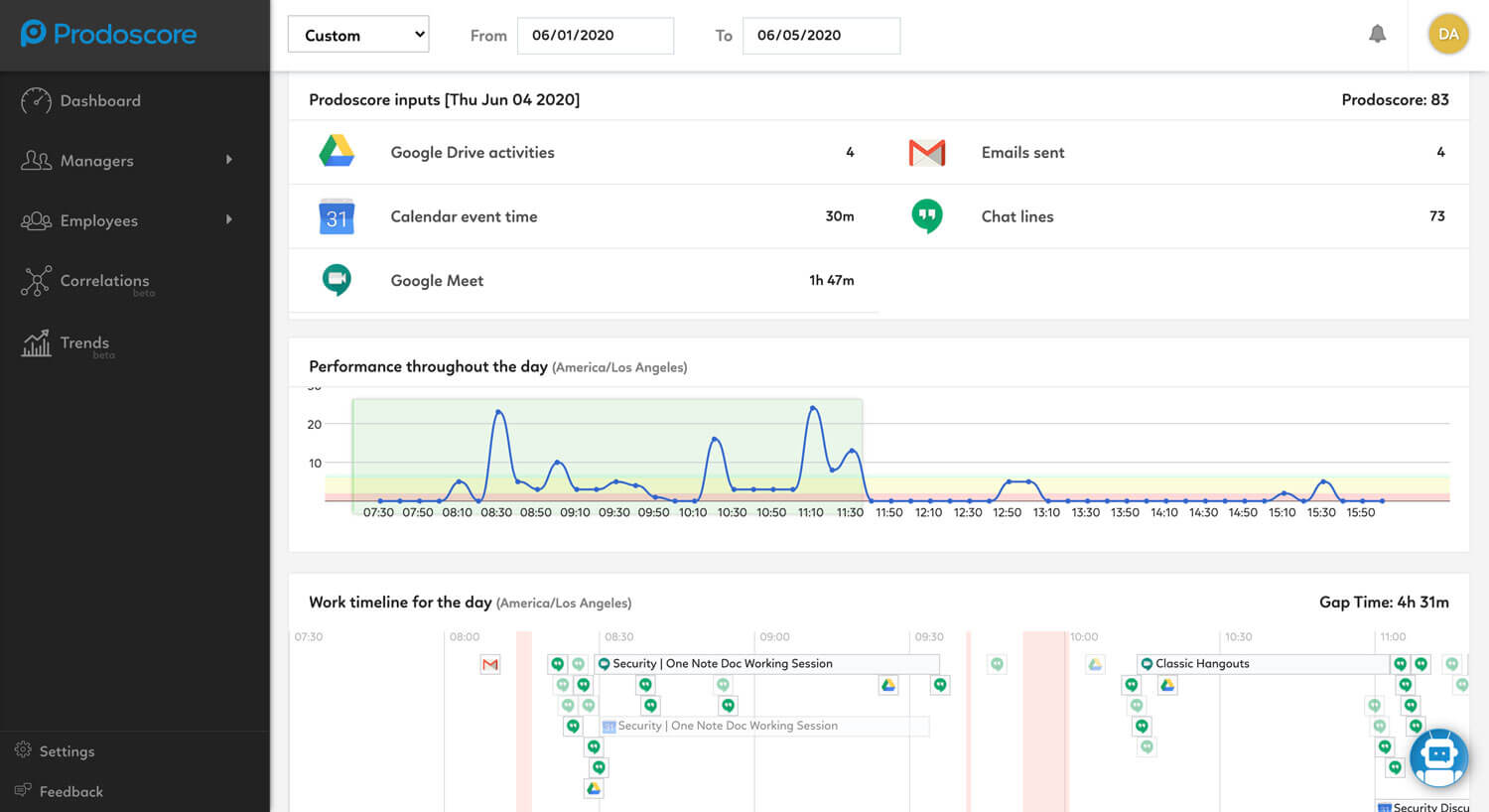This screenshot has width=1489, height=812.
Task: Select Security One Note Doc Meet session bar
Action: [766, 664]
